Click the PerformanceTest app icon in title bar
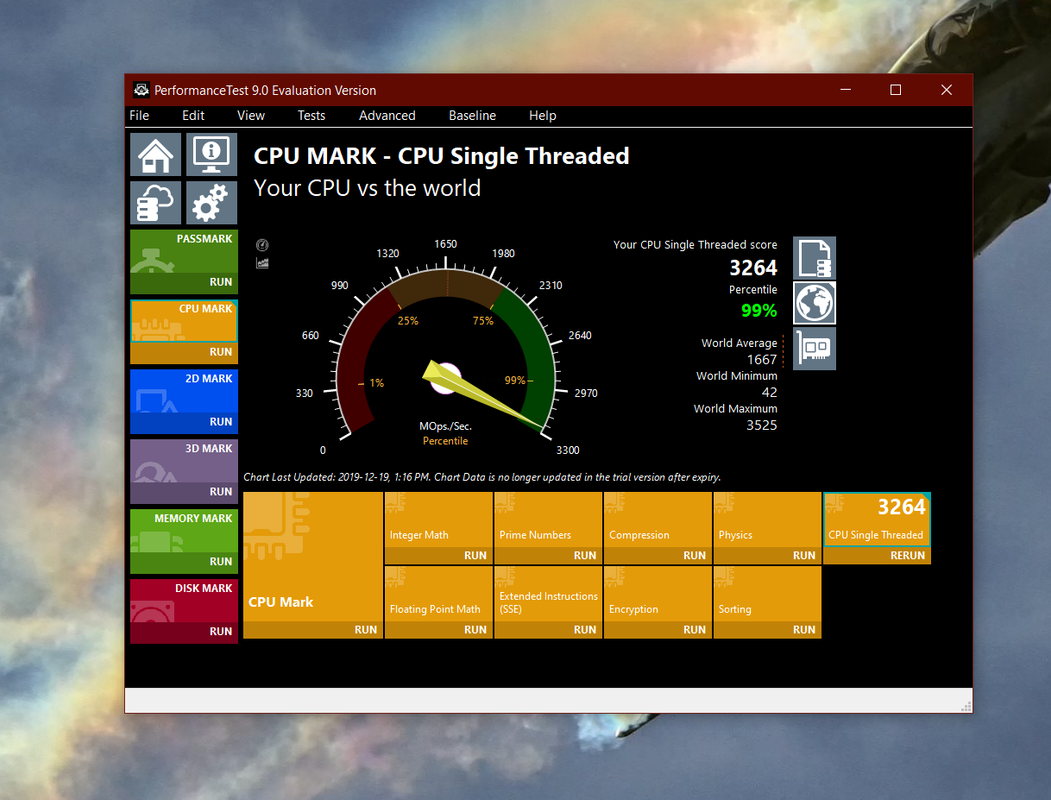Image resolution: width=1051 pixels, height=800 pixels. pyautogui.click(x=141, y=90)
